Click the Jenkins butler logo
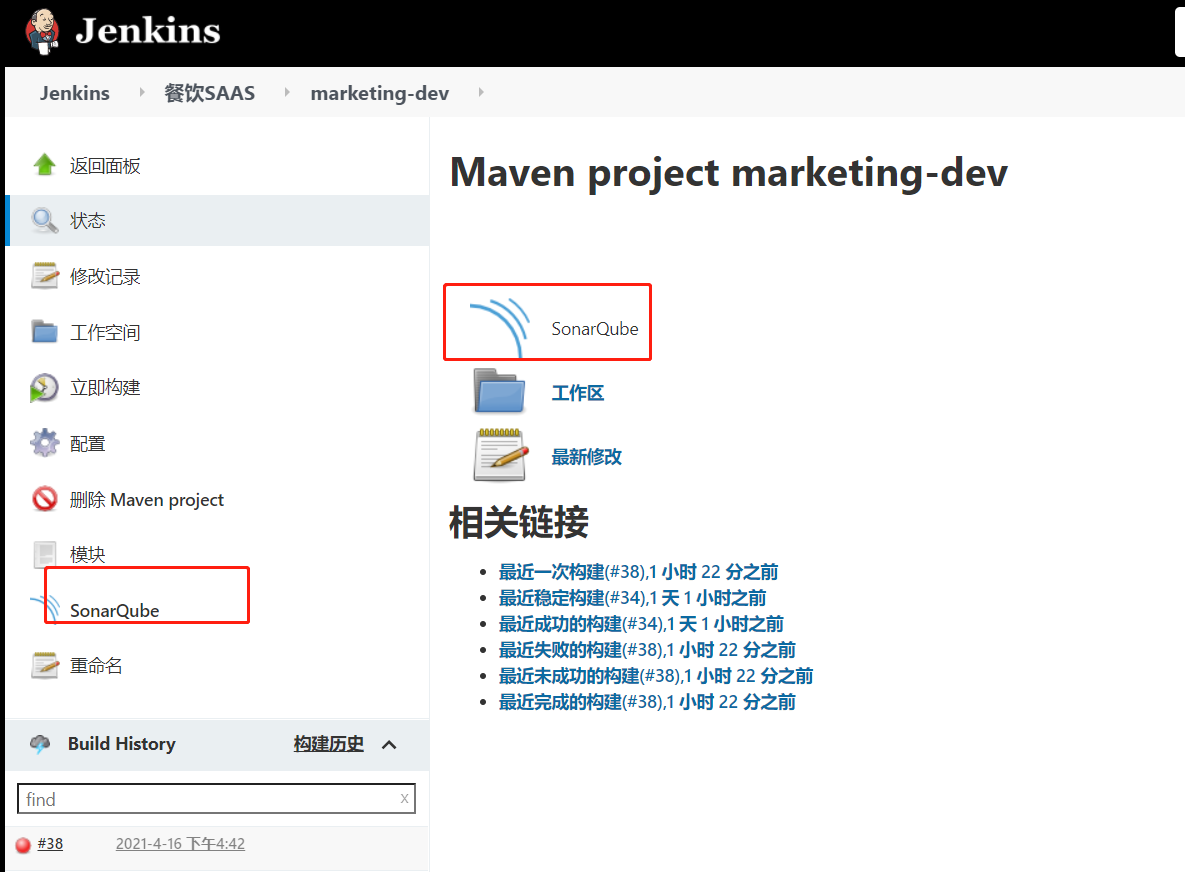This screenshot has width=1185, height=872. (42, 32)
